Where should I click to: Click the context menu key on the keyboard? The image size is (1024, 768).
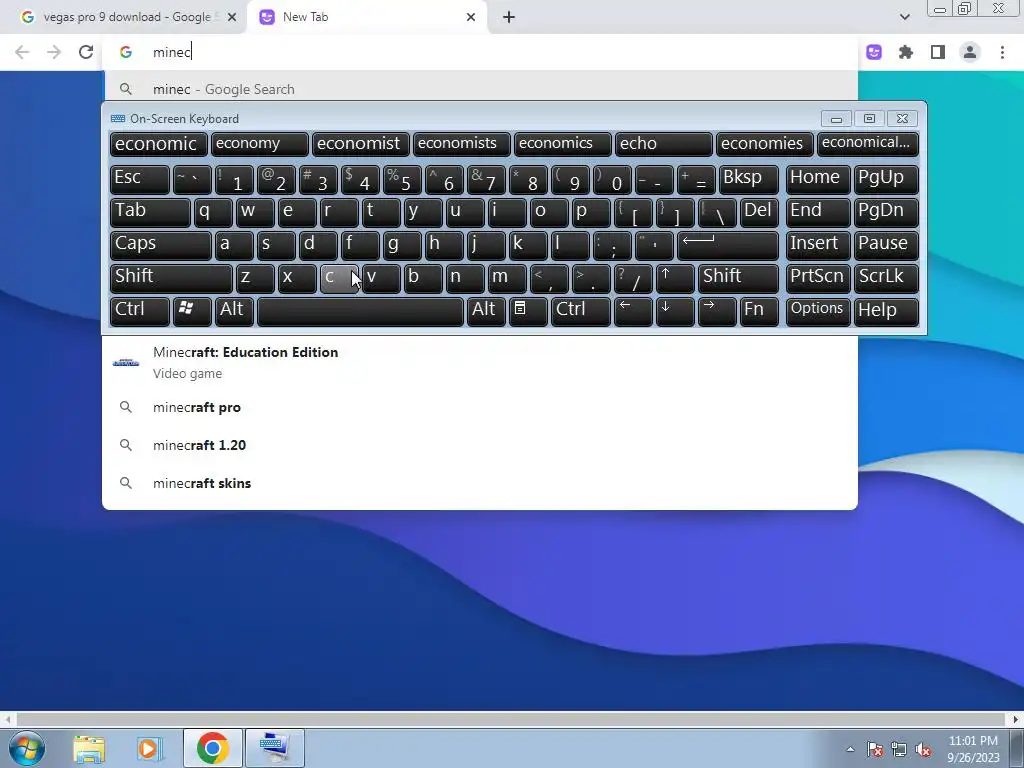coord(528,312)
